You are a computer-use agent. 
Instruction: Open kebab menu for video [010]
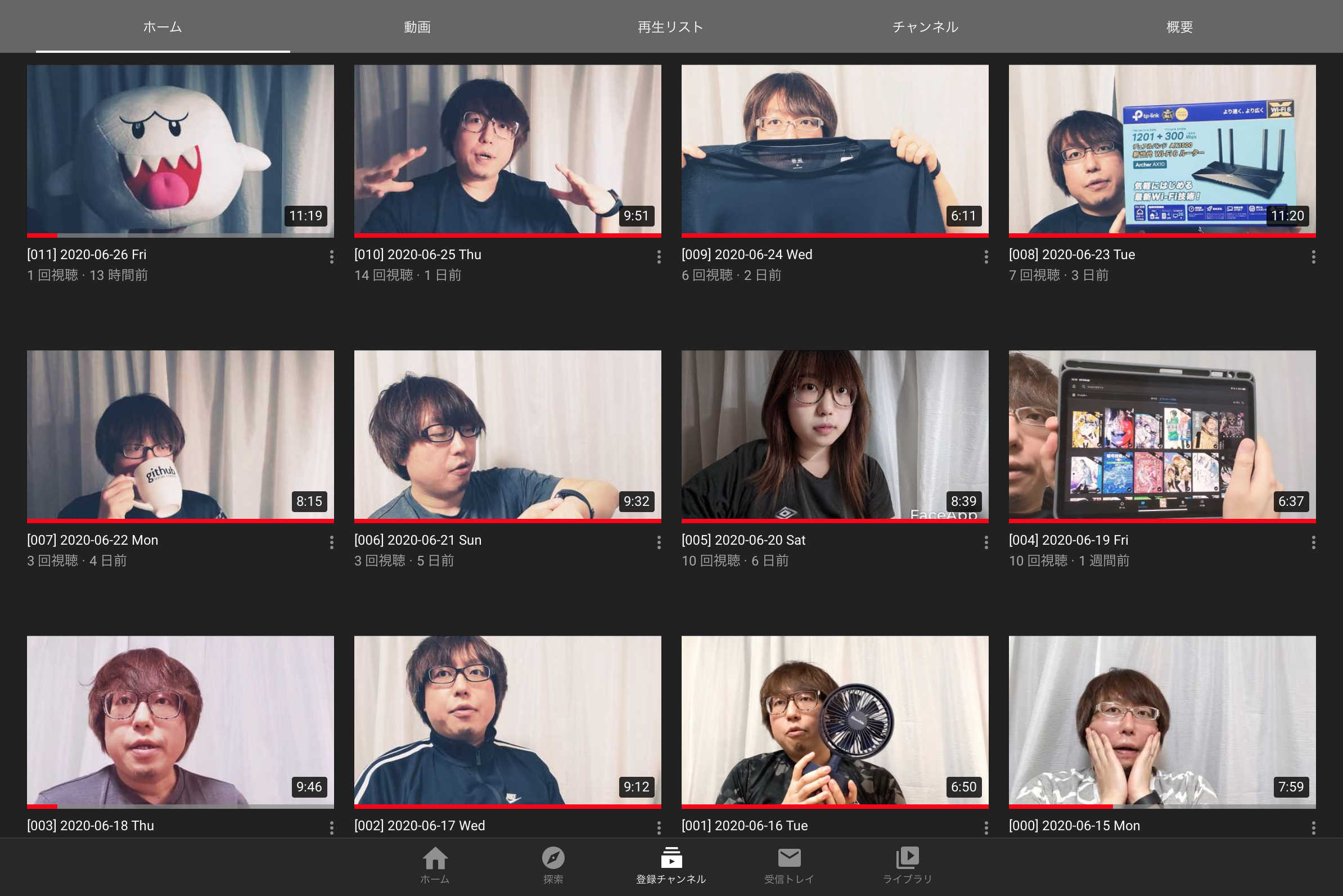click(x=659, y=257)
